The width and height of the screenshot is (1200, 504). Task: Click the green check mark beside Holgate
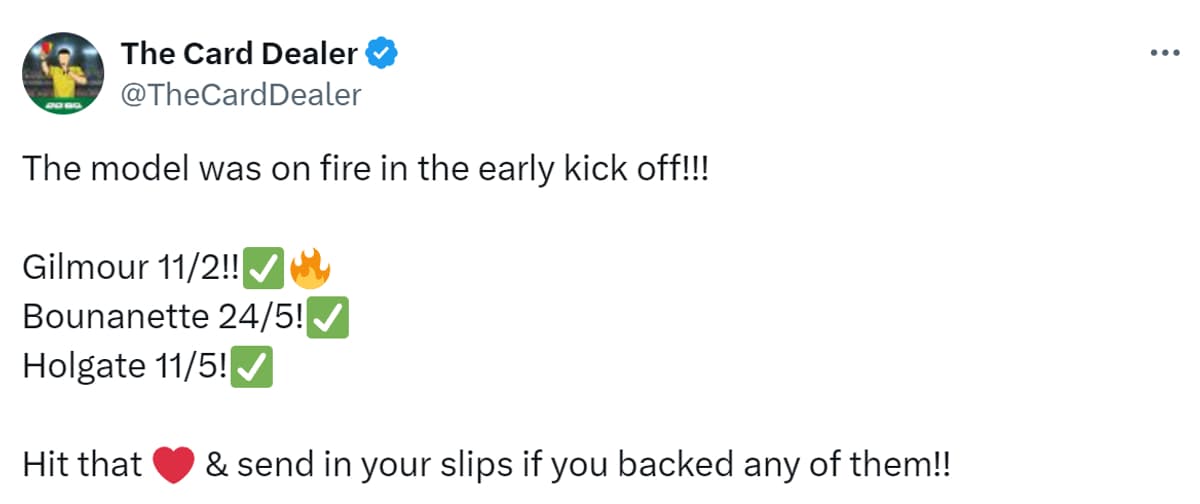(253, 367)
